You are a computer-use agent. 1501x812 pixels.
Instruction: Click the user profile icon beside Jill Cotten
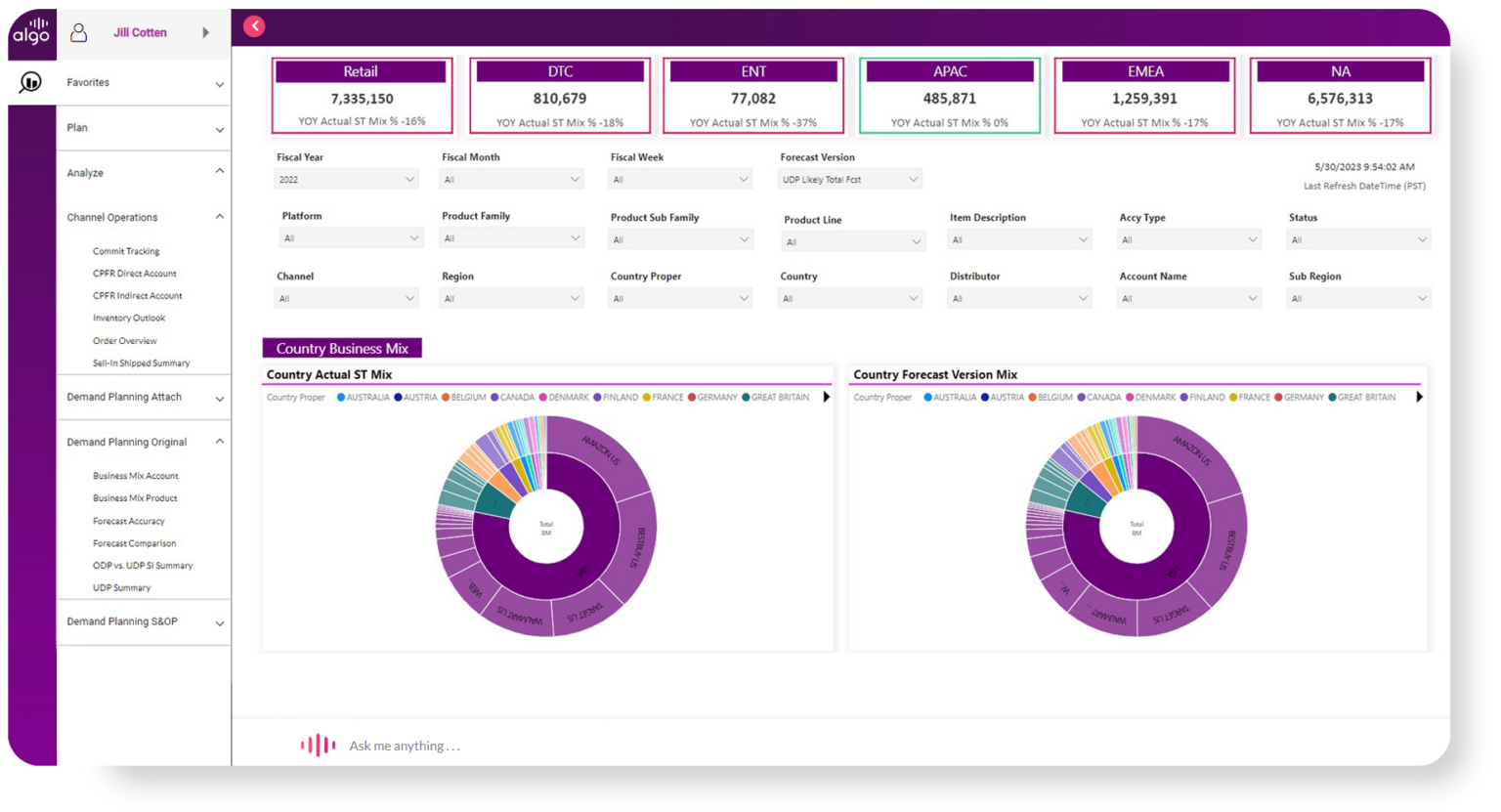[x=78, y=32]
